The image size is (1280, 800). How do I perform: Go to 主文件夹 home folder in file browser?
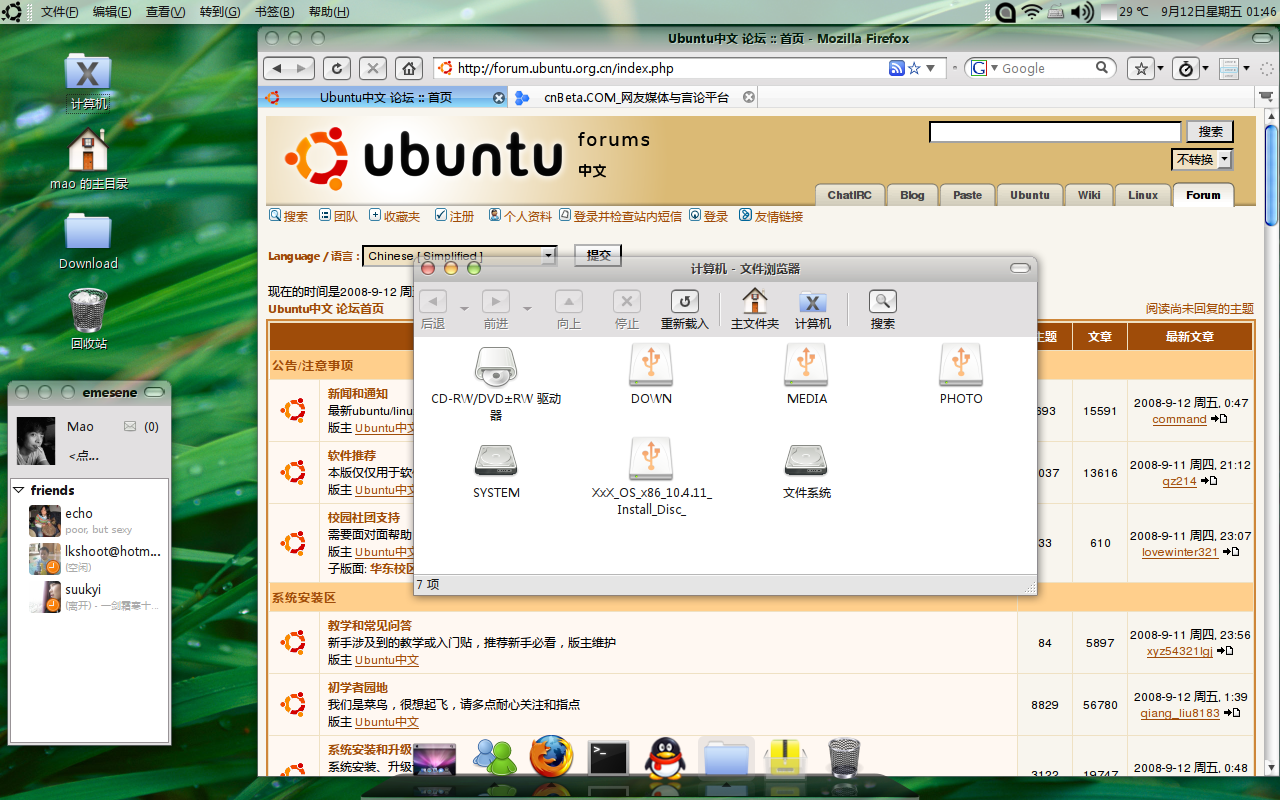[755, 310]
